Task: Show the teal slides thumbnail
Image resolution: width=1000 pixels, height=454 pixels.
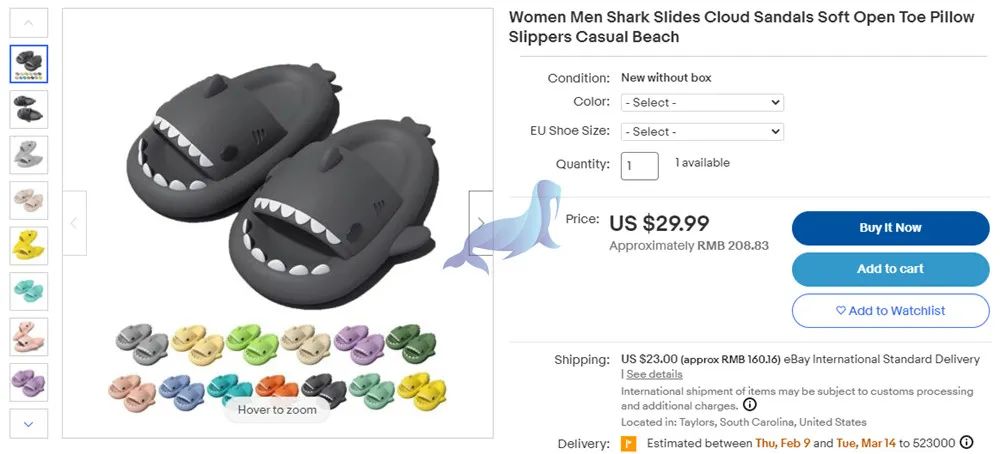Action: [x=29, y=291]
